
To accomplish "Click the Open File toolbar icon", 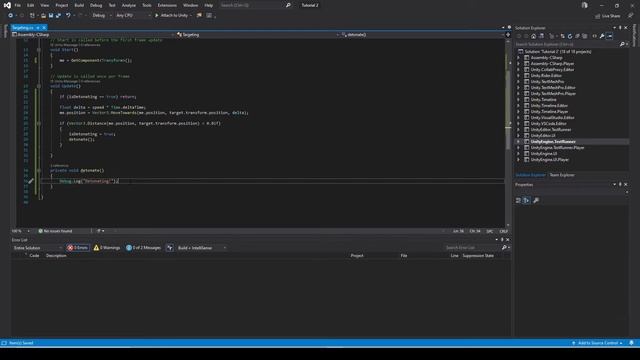I will coord(43,16).
